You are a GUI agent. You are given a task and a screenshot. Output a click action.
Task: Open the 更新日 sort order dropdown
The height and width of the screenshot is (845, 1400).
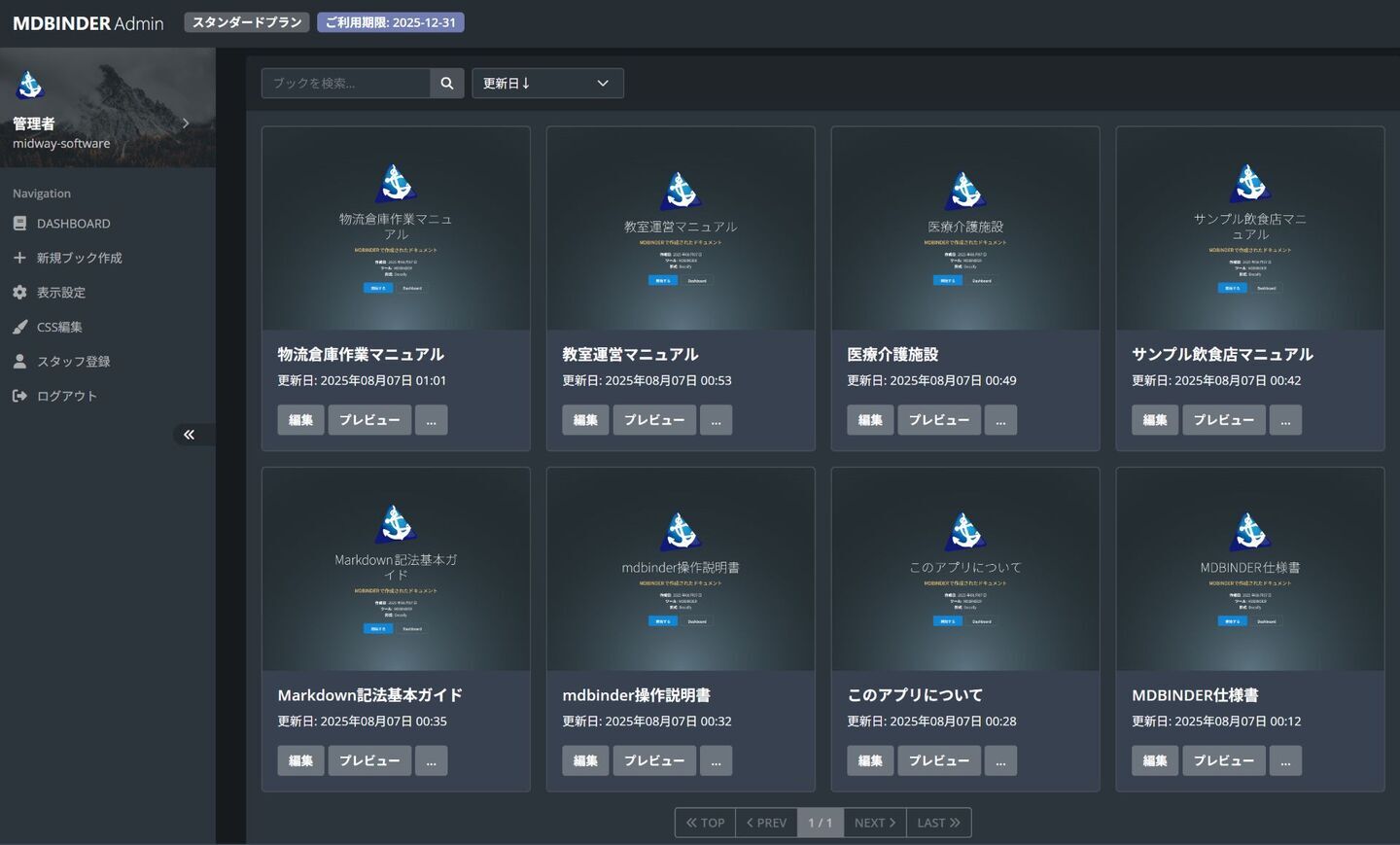(547, 84)
